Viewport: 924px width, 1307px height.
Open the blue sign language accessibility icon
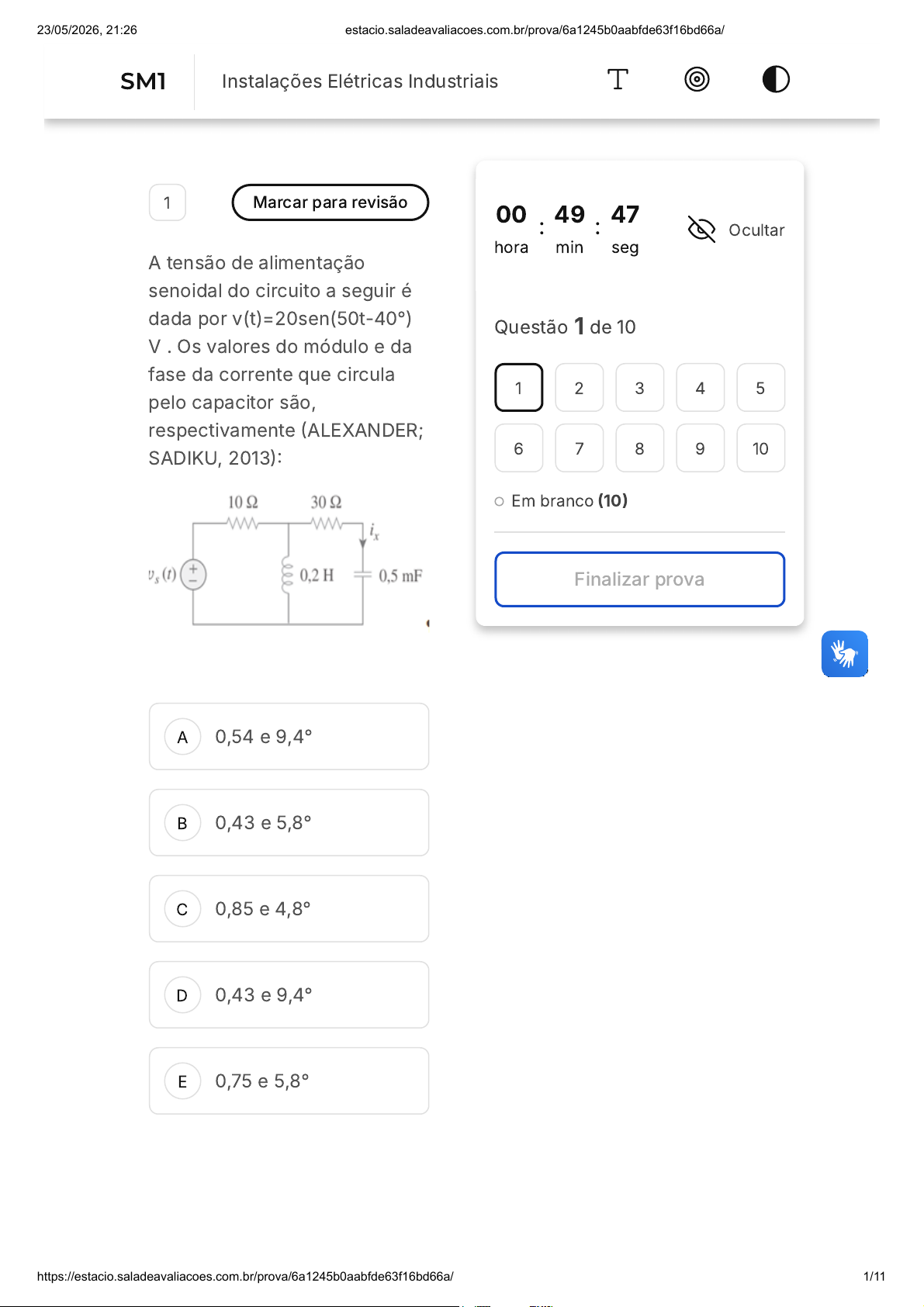click(844, 654)
